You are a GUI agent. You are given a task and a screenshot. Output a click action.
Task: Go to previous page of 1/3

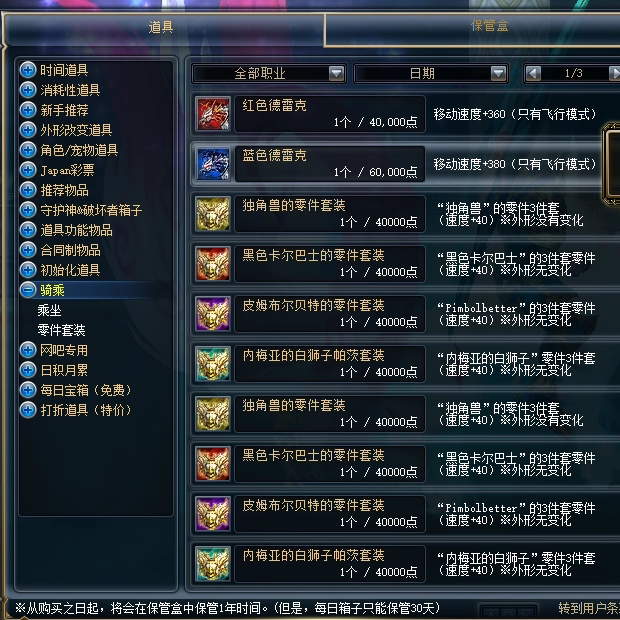pyautogui.click(x=533, y=73)
